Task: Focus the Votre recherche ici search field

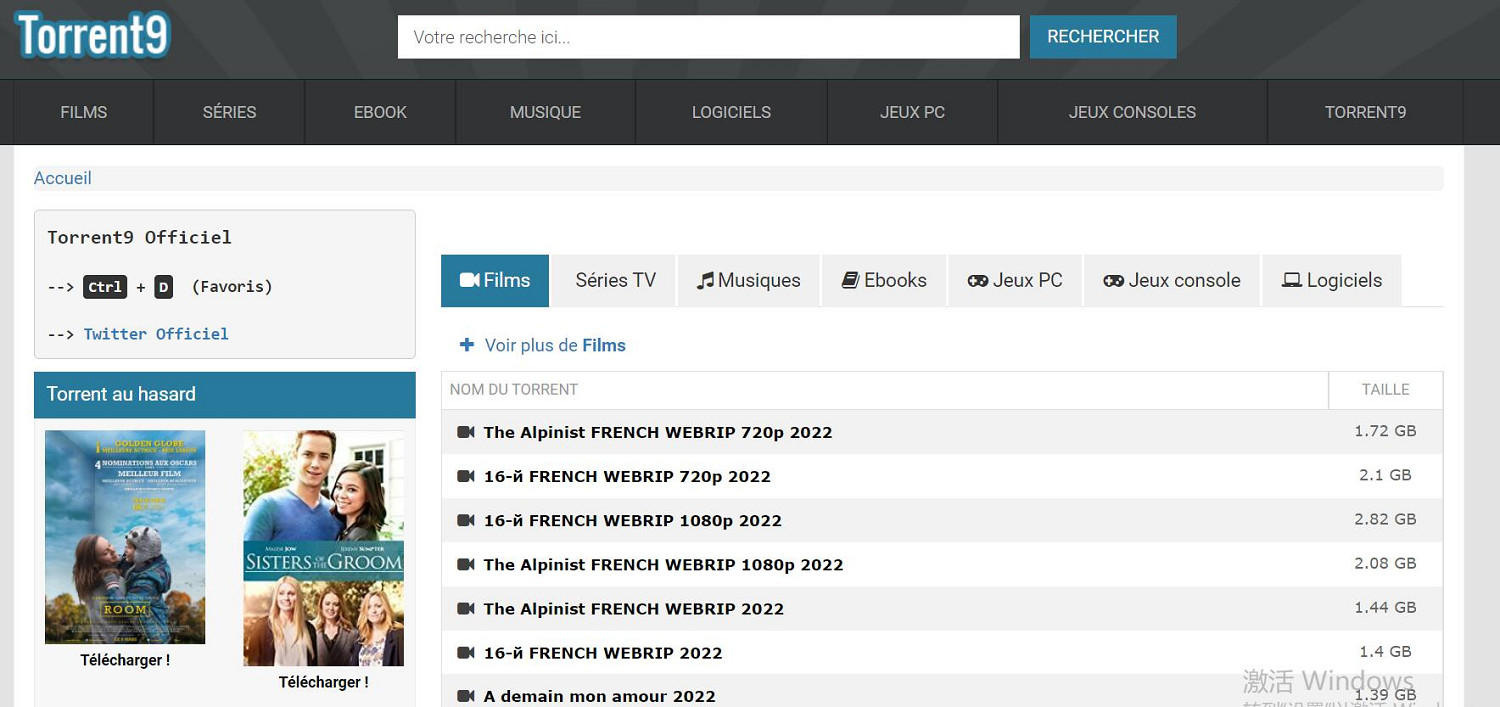Action: coord(708,37)
